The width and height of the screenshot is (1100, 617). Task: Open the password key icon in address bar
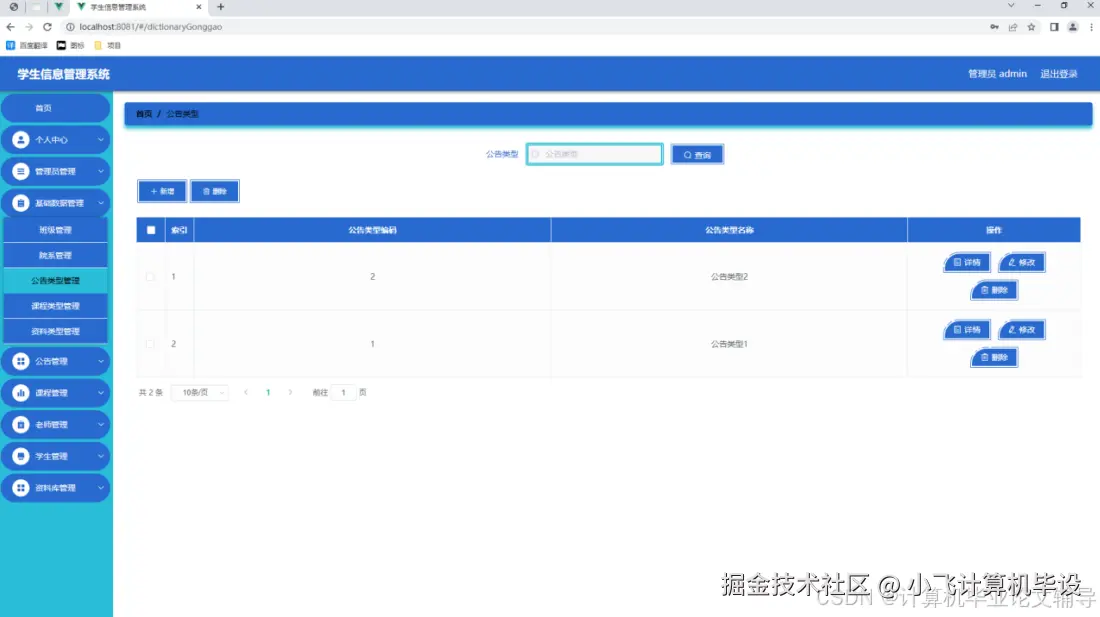(994, 27)
